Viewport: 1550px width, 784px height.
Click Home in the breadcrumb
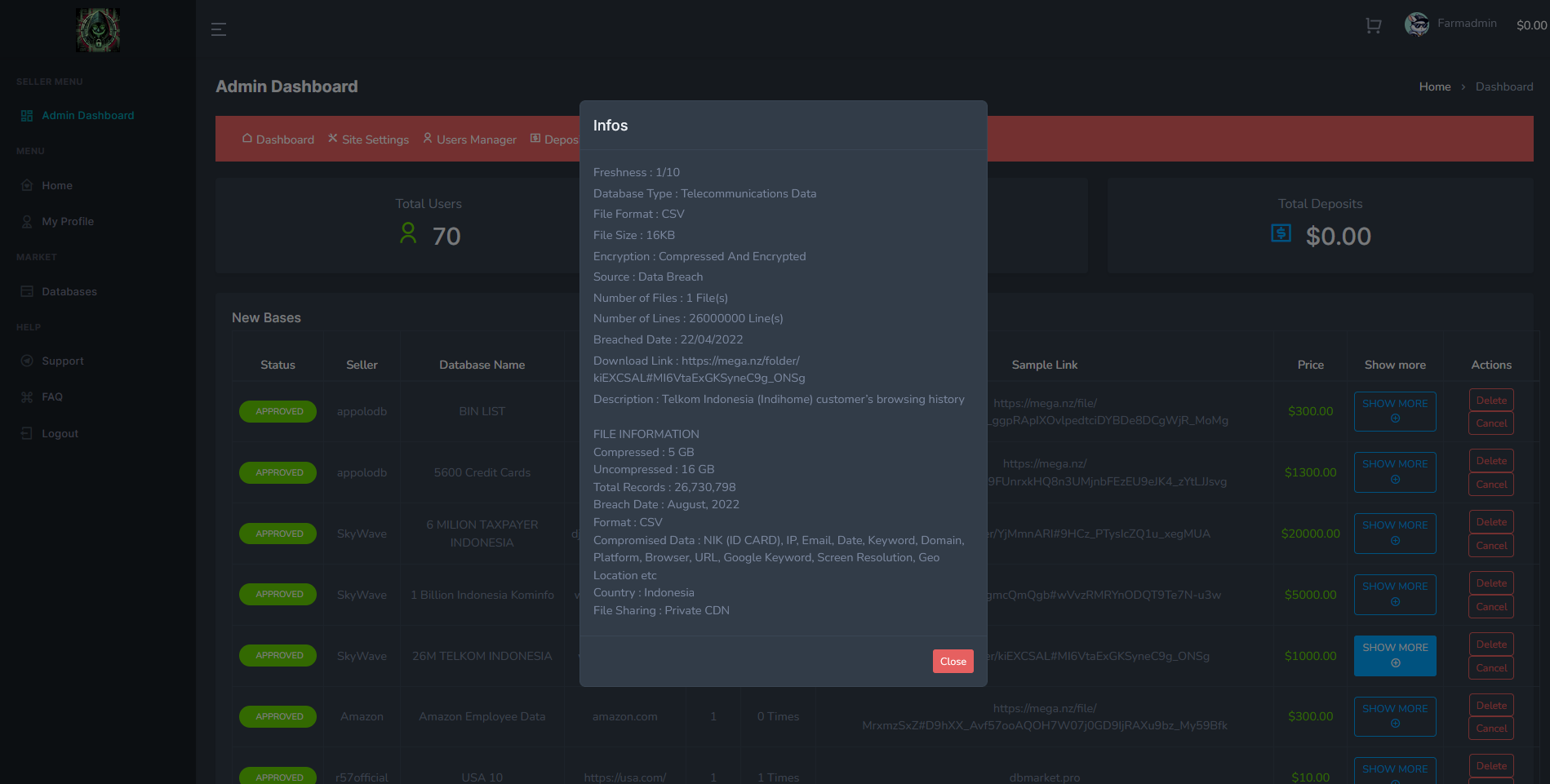pyautogui.click(x=1435, y=86)
